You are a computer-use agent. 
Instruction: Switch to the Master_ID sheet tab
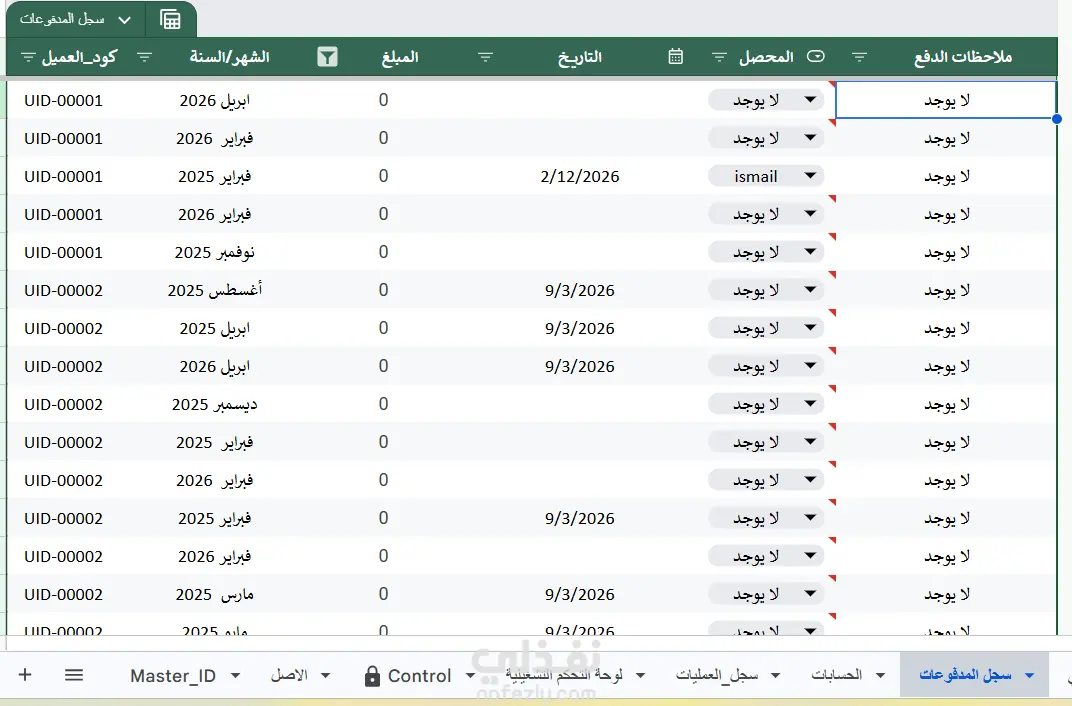click(x=173, y=675)
